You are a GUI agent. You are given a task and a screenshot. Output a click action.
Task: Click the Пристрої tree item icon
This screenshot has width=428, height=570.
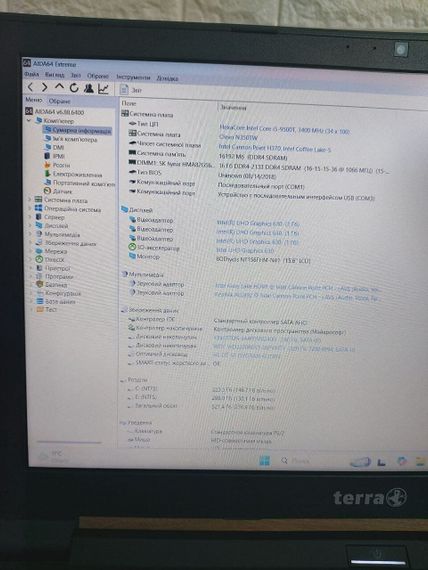click(39, 268)
